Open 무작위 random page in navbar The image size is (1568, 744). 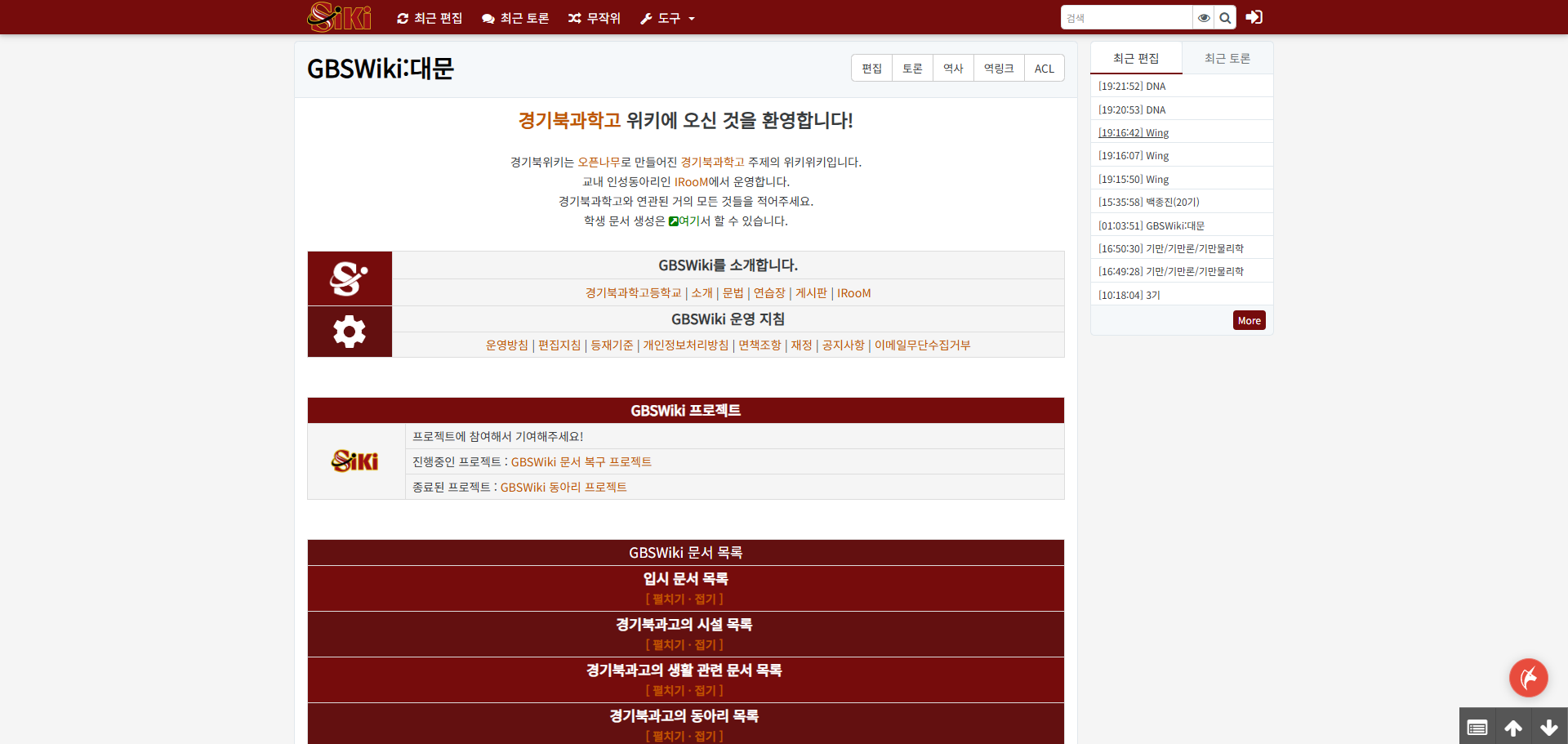coord(595,18)
